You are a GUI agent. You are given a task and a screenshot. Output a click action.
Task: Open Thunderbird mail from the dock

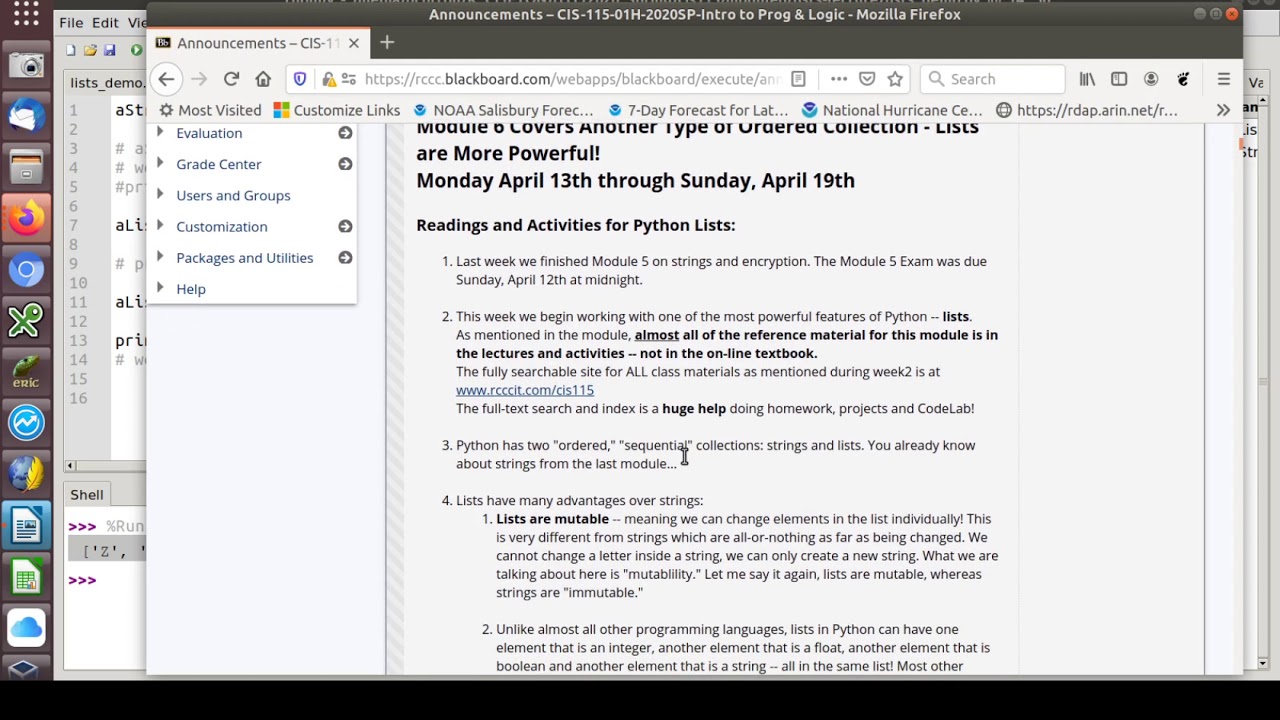click(x=26, y=116)
